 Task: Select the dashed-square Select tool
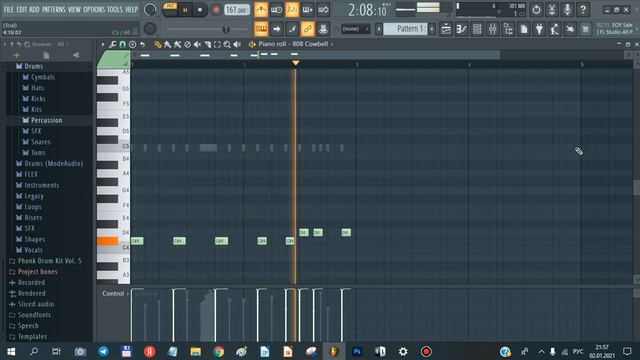[x=217, y=44]
